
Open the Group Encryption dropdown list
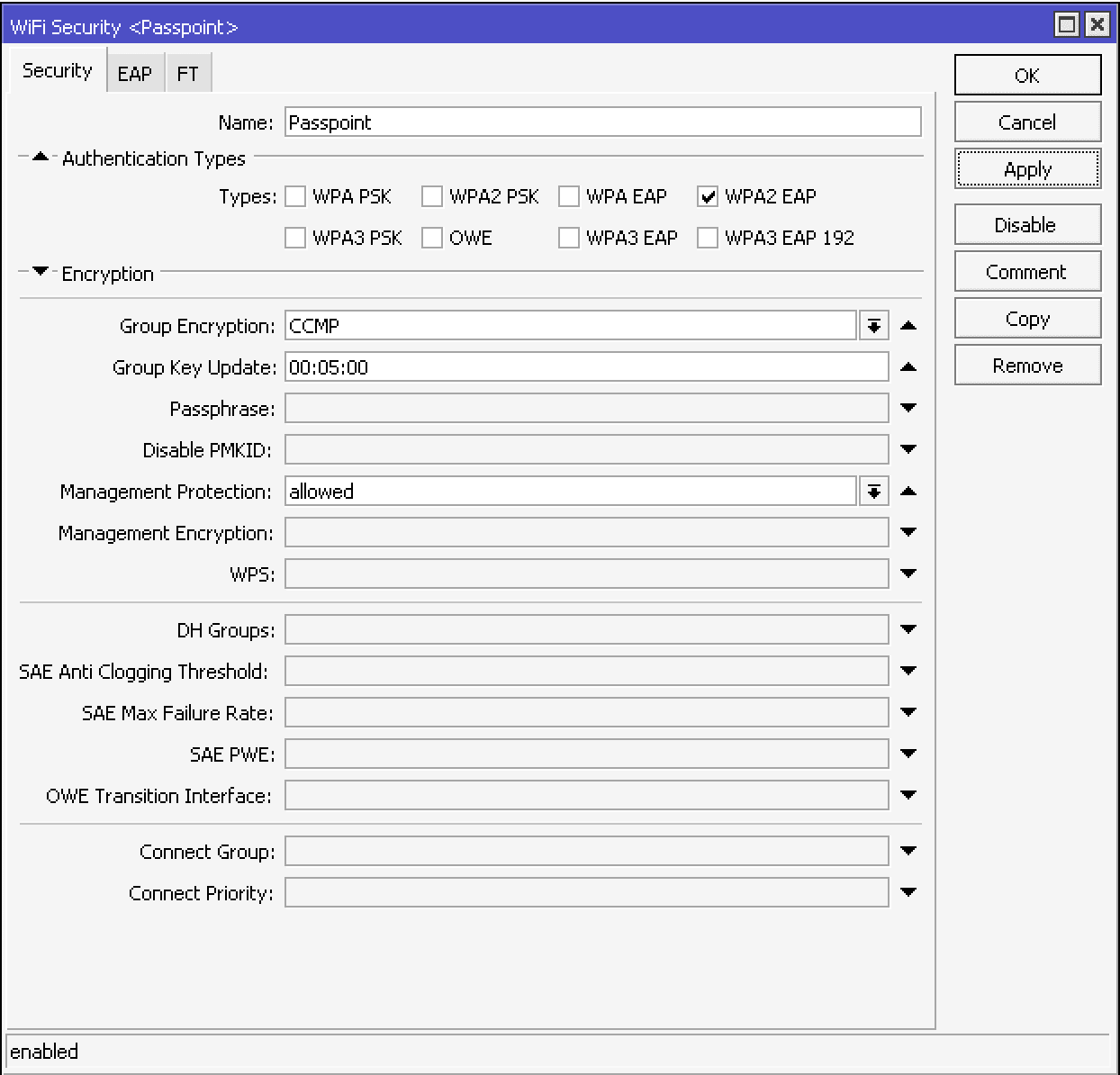[873, 326]
